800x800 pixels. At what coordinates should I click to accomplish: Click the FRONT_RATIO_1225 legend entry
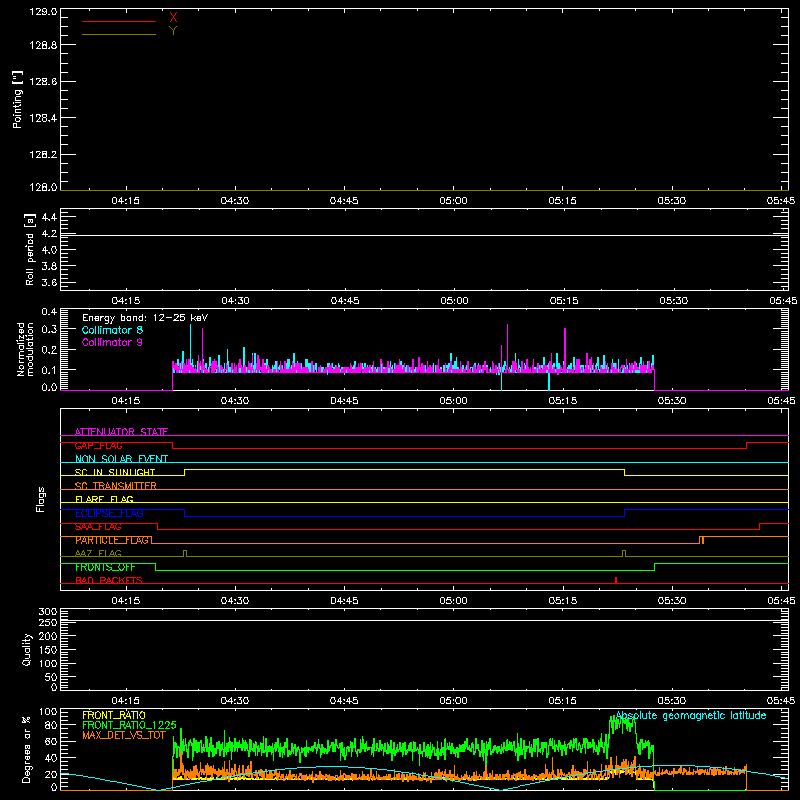click(x=129, y=725)
